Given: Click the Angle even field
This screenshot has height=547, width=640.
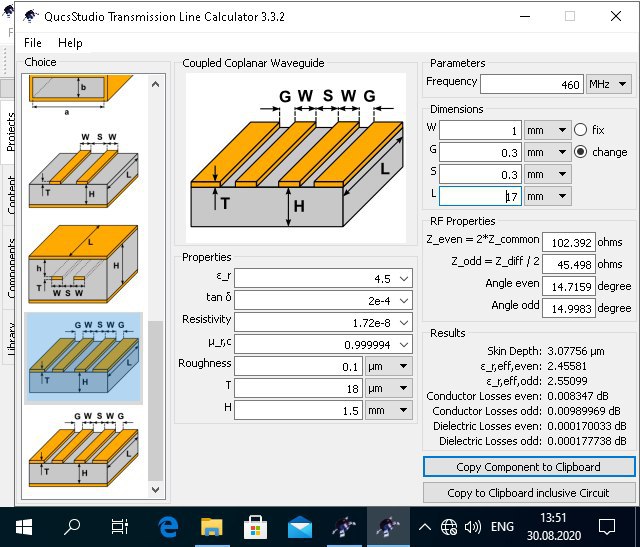Looking at the screenshot, I should point(569,287).
